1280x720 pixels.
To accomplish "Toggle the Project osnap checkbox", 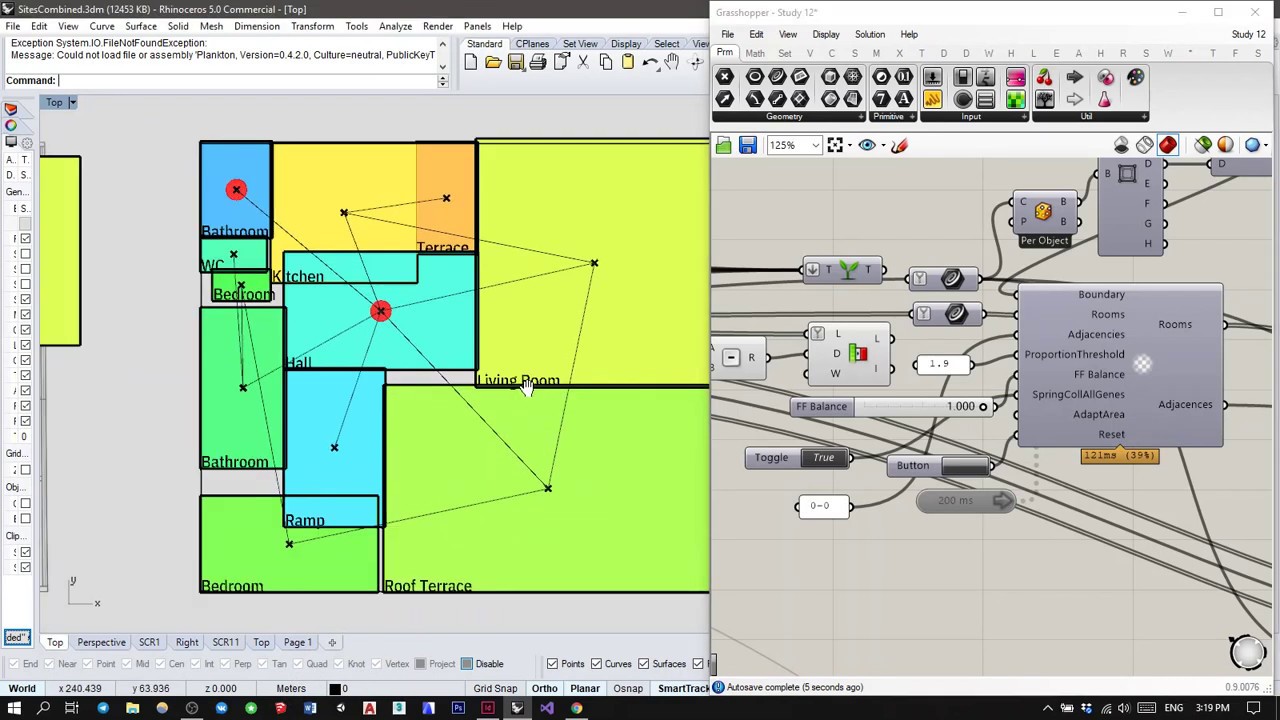I will coord(420,664).
